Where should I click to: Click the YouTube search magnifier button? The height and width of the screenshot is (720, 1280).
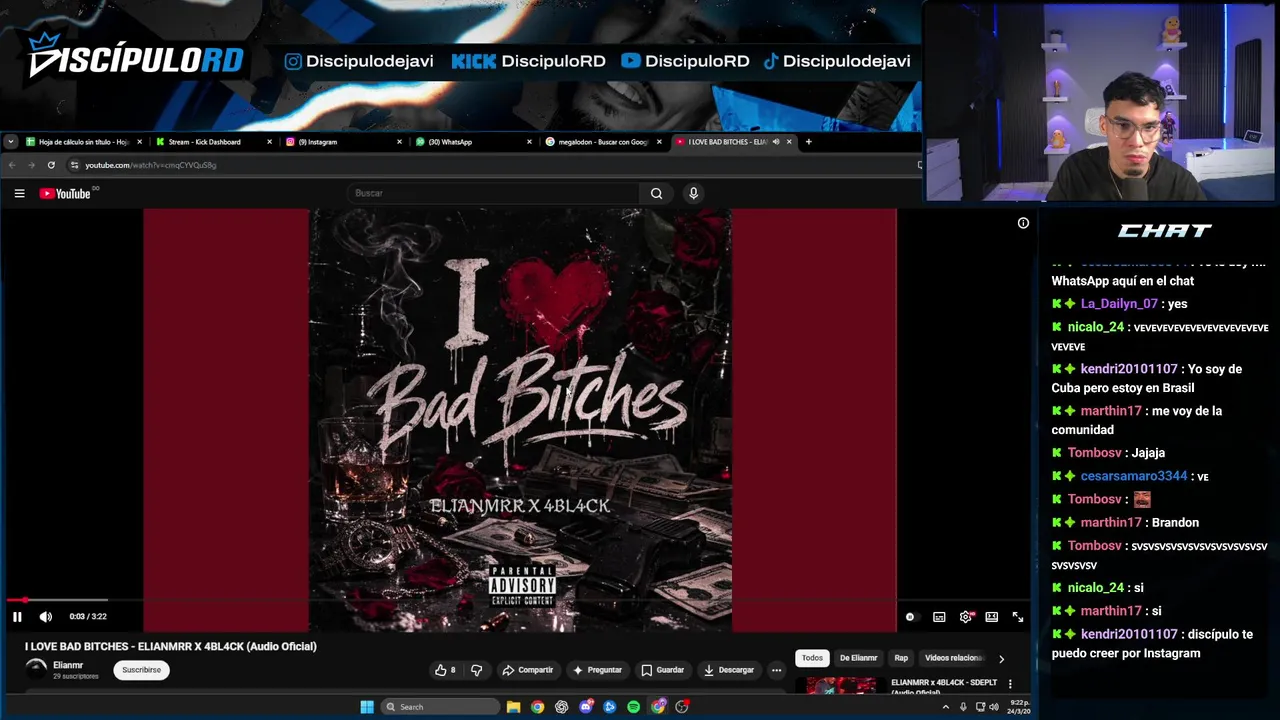point(656,193)
